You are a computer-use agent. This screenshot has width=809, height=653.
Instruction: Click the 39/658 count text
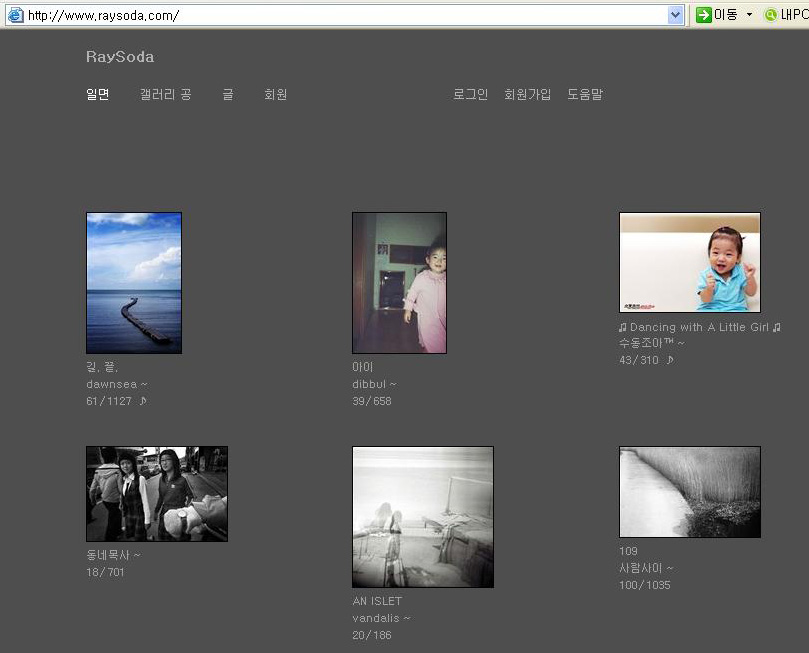(371, 401)
